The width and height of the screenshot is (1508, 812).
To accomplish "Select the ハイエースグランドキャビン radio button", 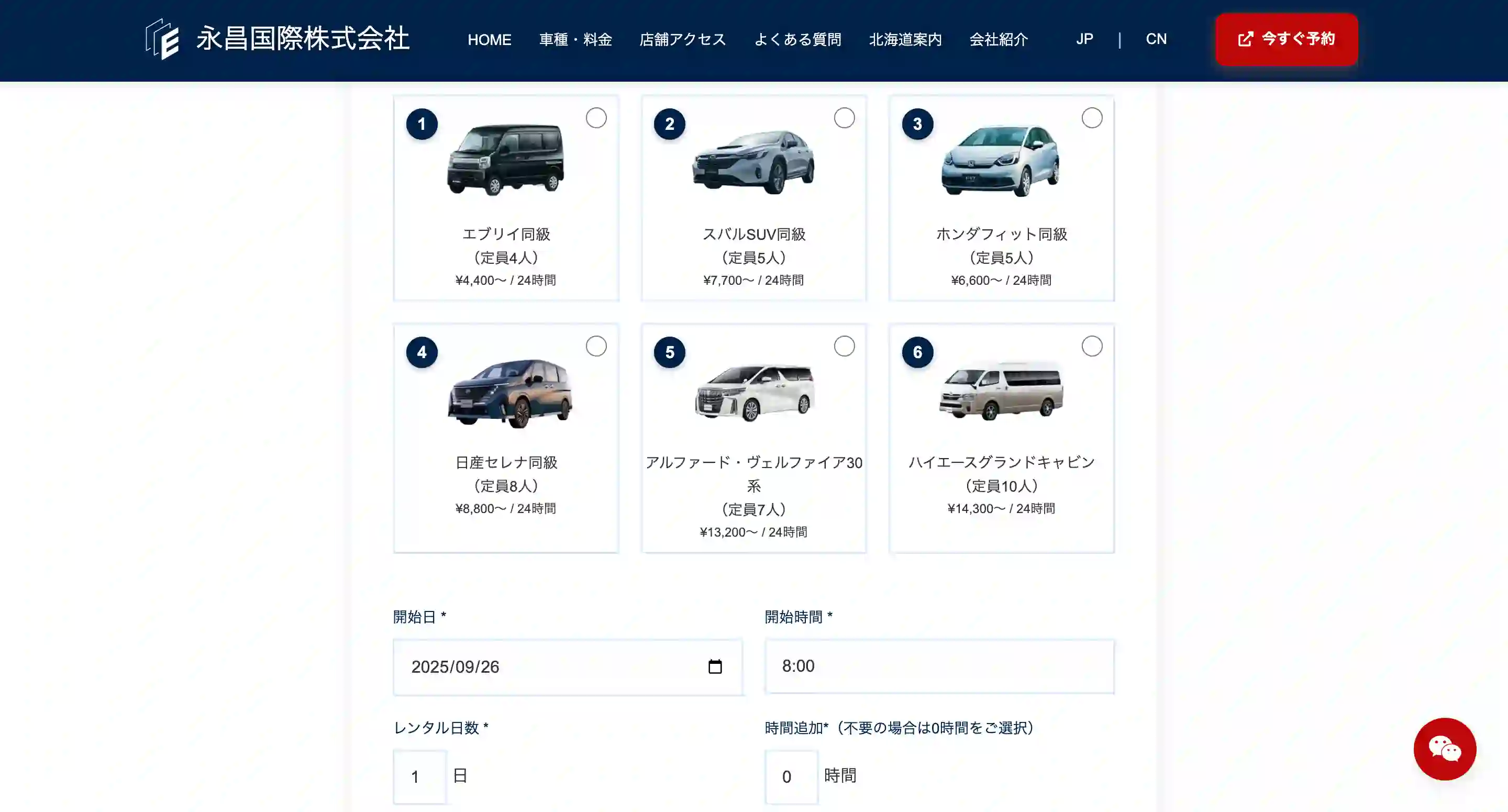I will click(x=1092, y=346).
